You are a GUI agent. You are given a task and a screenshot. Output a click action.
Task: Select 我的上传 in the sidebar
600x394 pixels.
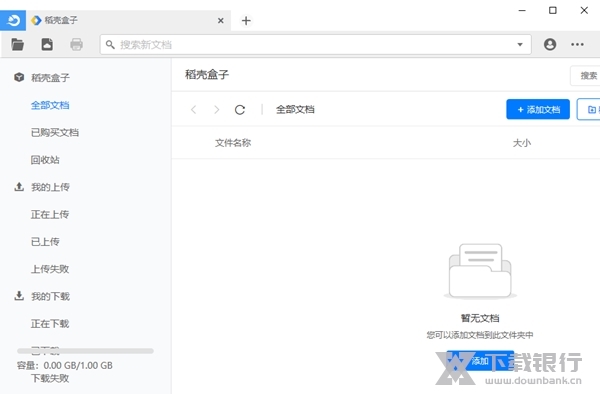coord(50,187)
